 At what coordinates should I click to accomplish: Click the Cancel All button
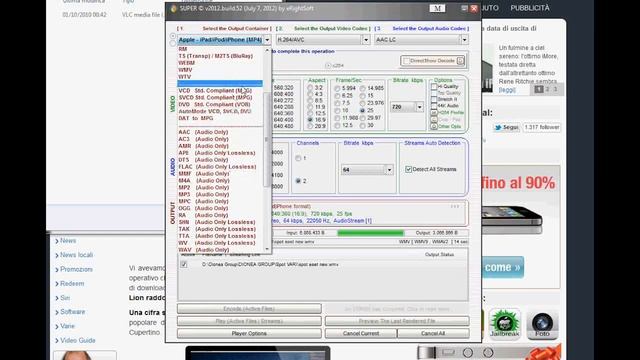pos(433,333)
